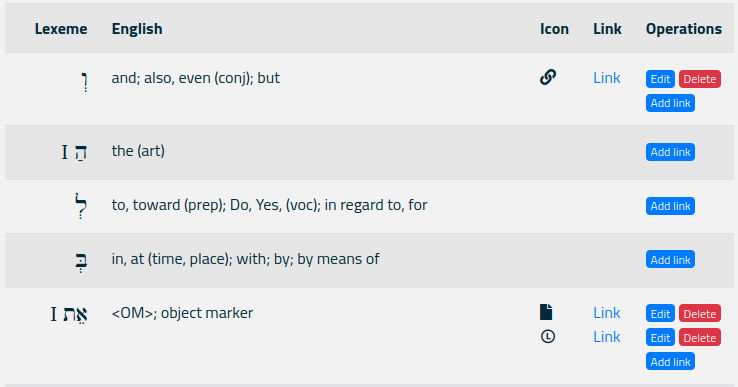Screen dimensions: 738x387
Task: Click the clock icon for object marker
Action: coord(548,337)
